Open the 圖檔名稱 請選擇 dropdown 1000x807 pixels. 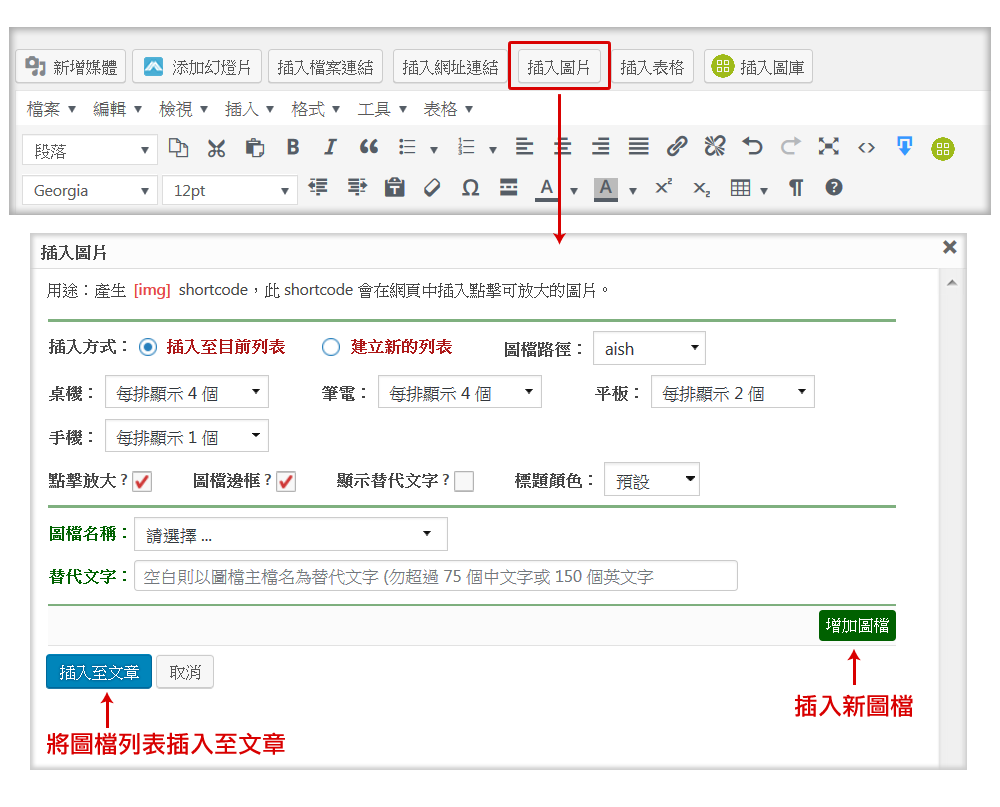290,533
